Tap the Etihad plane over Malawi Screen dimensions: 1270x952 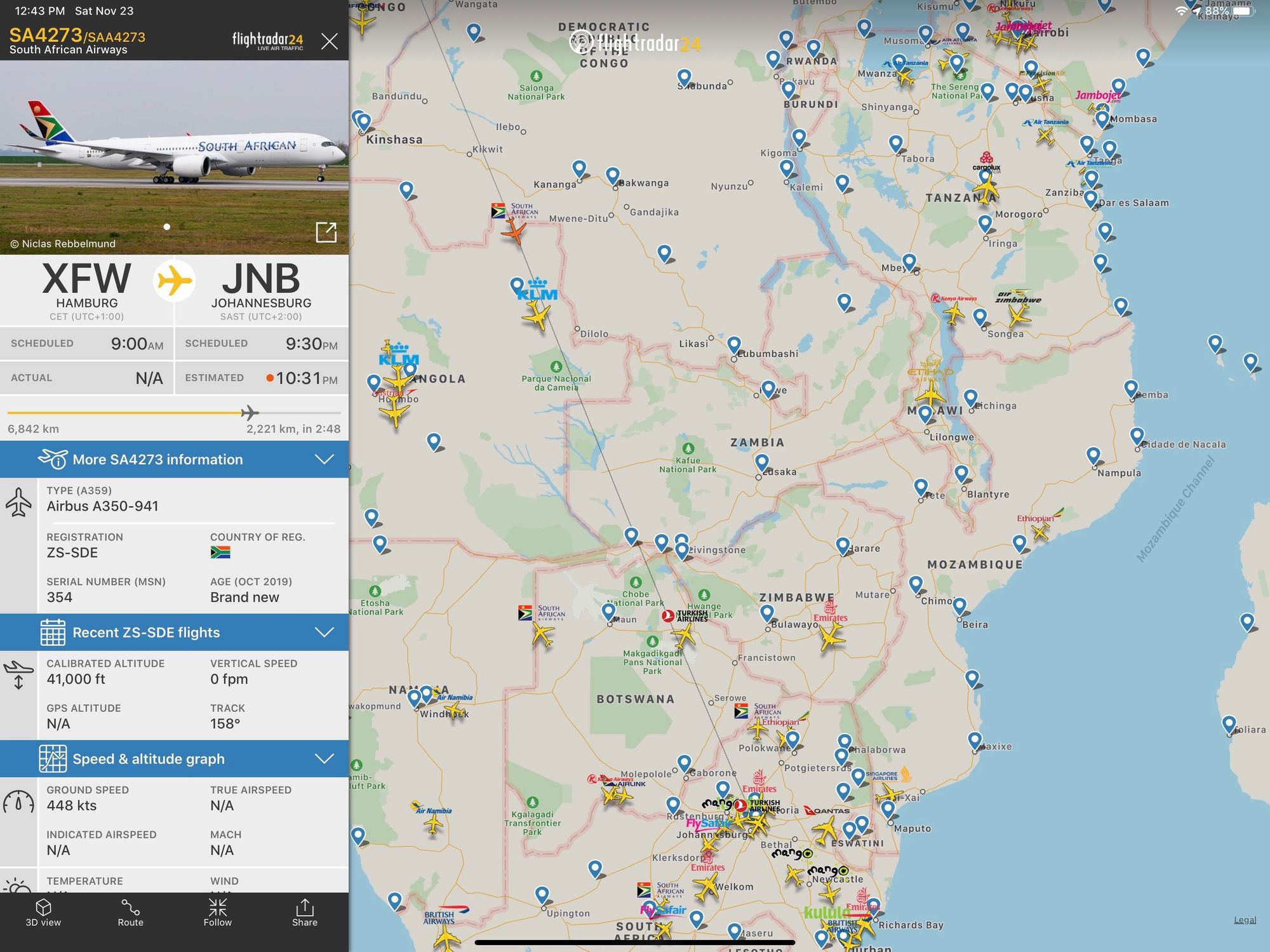(x=931, y=394)
